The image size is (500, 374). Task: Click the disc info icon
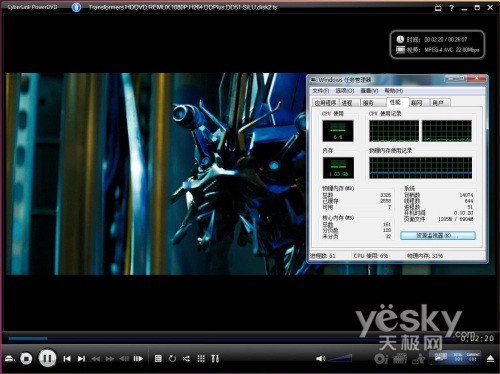tap(381, 359)
